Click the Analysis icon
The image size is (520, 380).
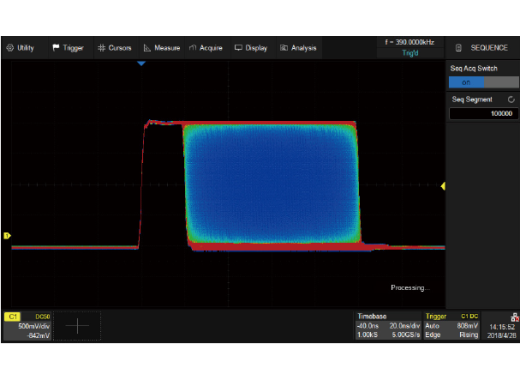click(284, 48)
